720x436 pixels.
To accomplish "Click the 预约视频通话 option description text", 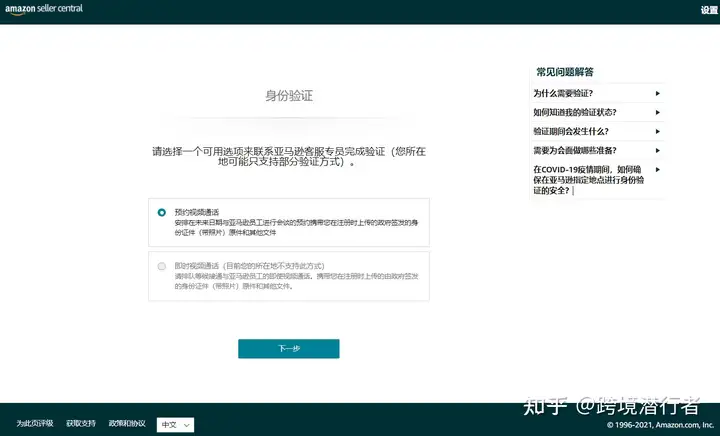I will pos(296,228).
